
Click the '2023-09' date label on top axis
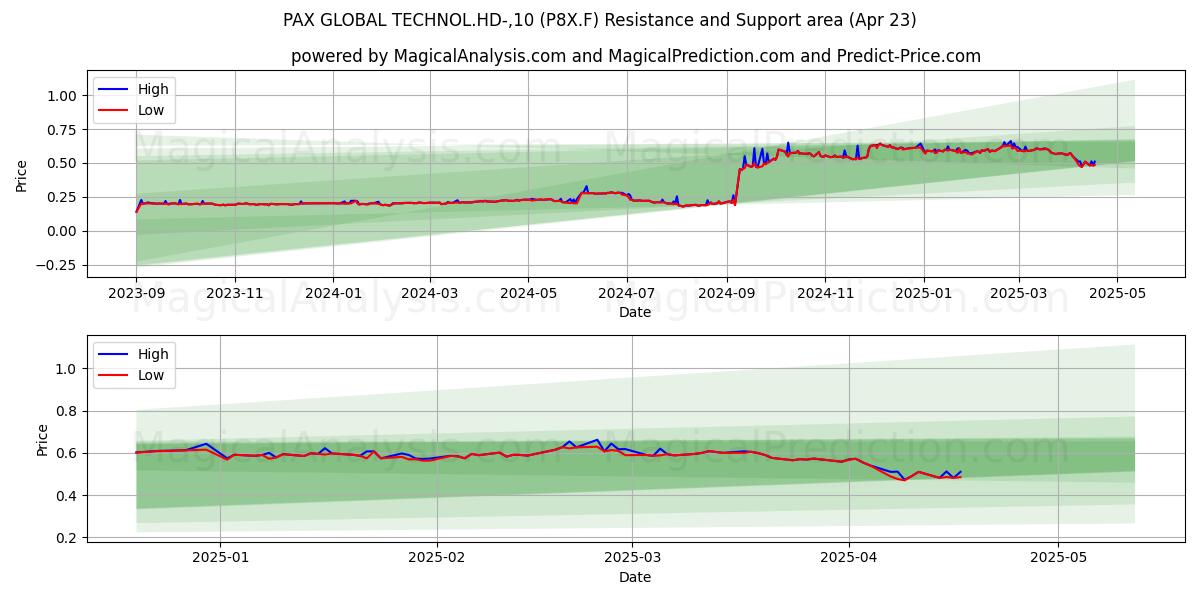[136, 293]
